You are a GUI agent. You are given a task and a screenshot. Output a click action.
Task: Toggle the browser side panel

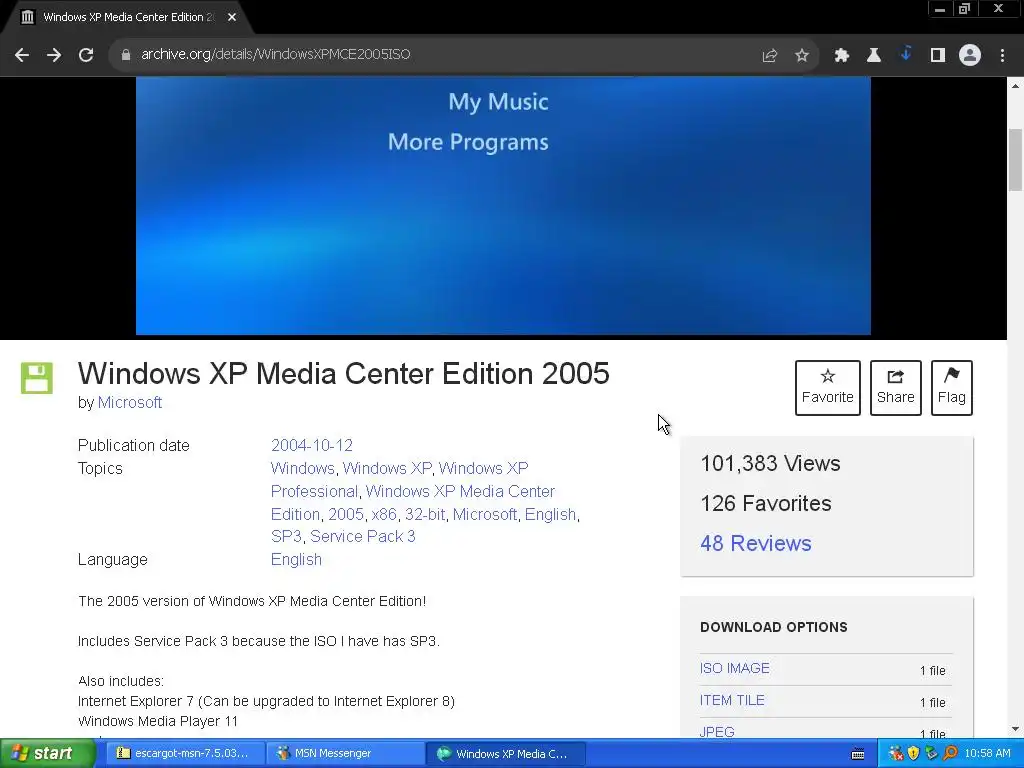pyautogui.click(x=937, y=56)
